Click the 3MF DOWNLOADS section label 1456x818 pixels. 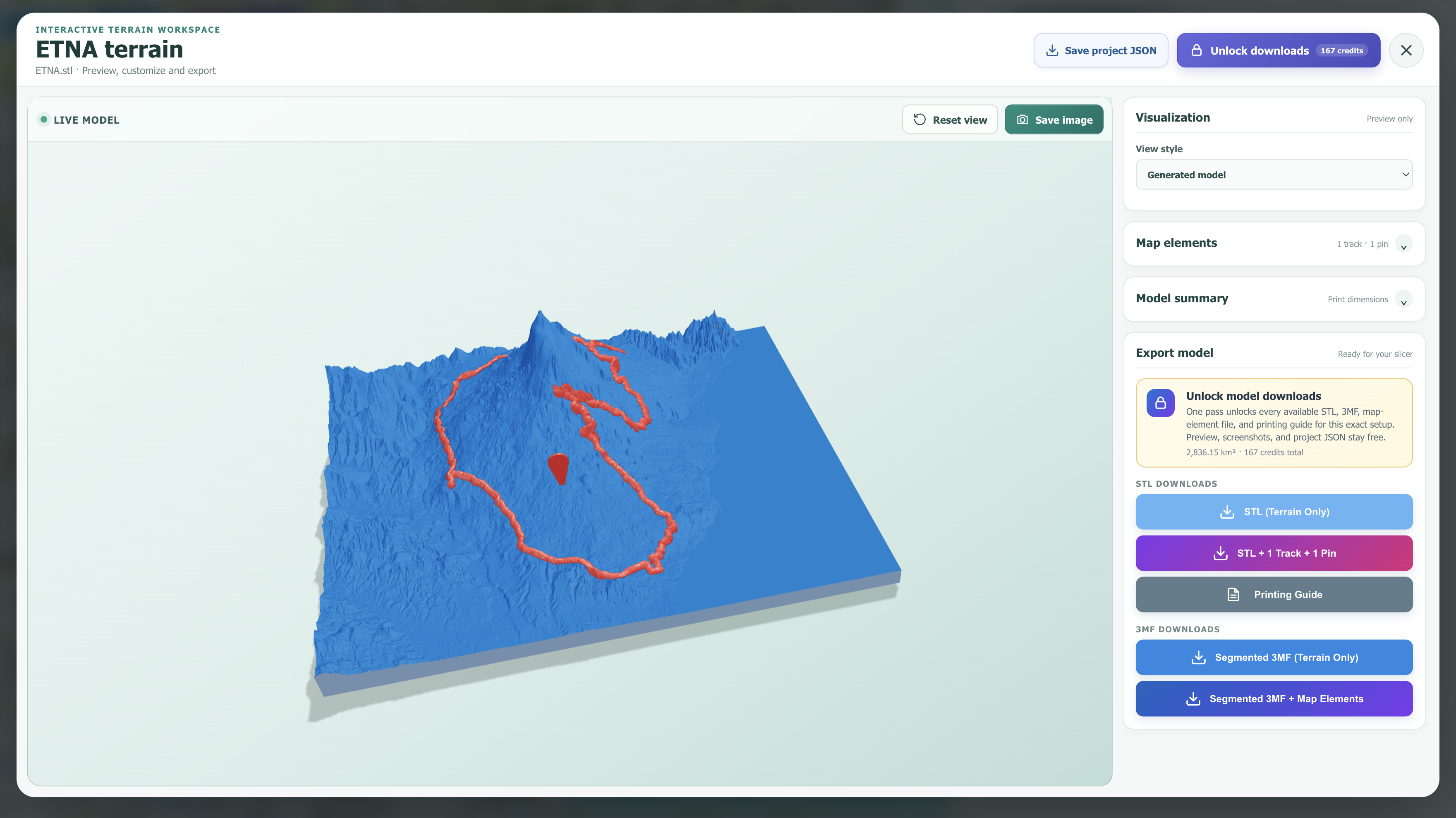pyautogui.click(x=1177, y=629)
